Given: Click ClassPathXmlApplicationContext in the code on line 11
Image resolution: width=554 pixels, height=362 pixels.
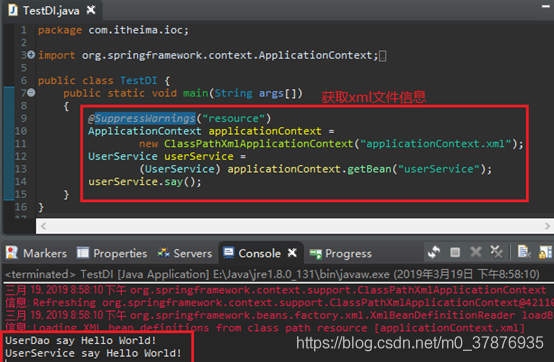Looking at the screenshot, I should pos(259,144).
